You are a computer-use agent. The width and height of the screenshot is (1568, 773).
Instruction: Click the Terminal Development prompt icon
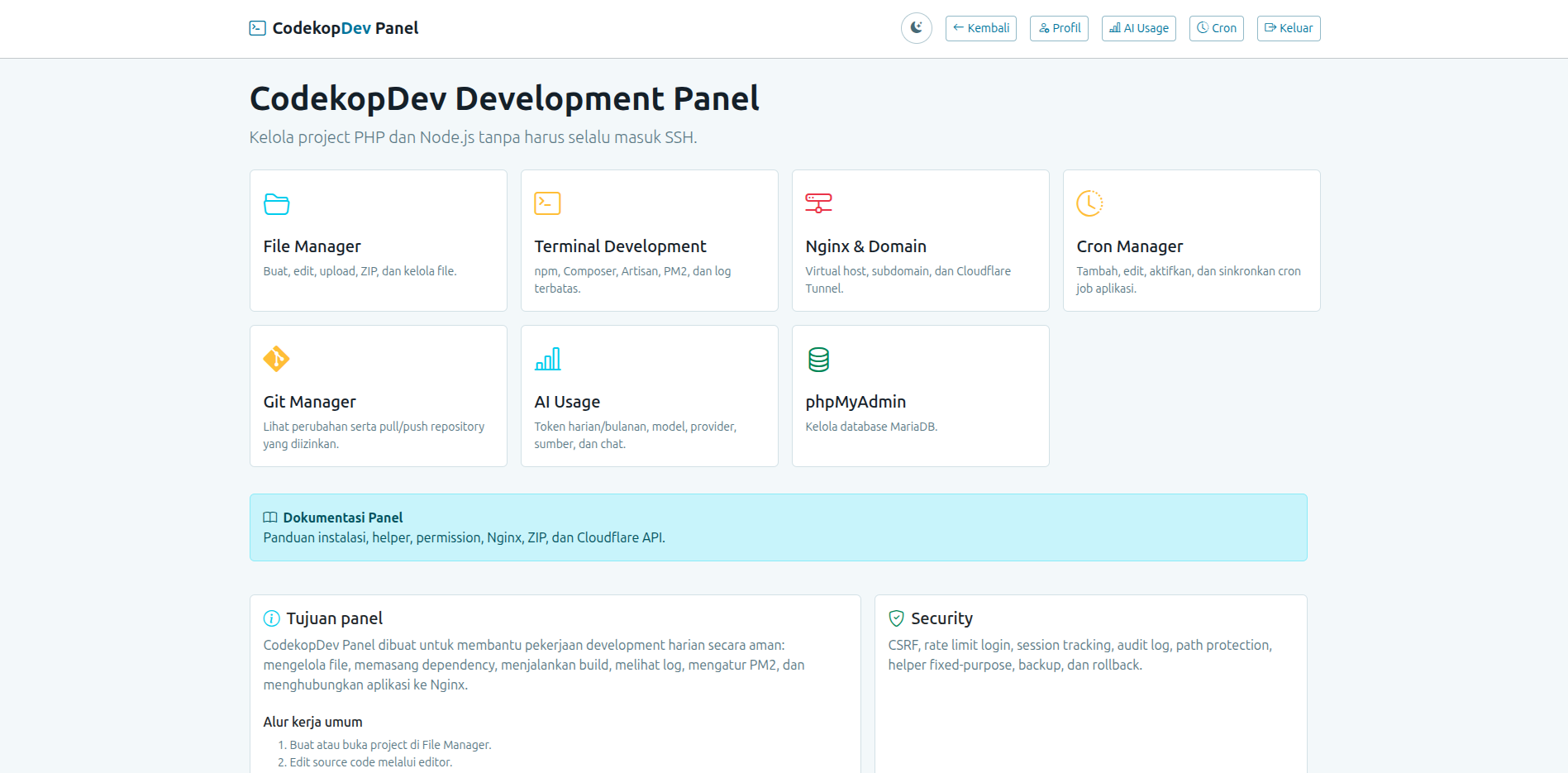click(547, 203)
